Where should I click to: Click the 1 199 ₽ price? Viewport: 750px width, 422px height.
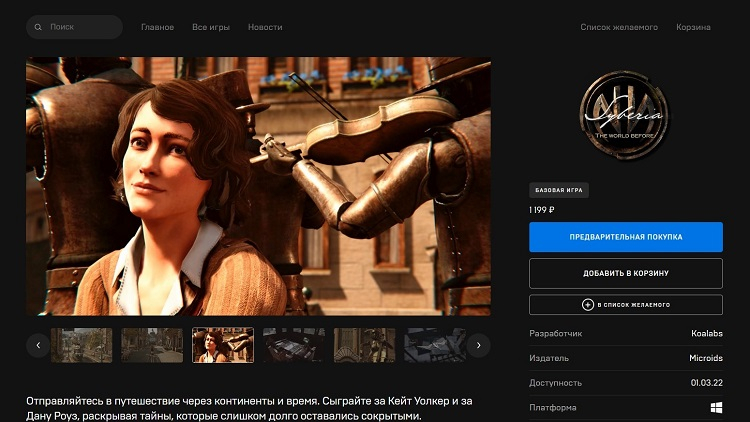pos(541,210)
